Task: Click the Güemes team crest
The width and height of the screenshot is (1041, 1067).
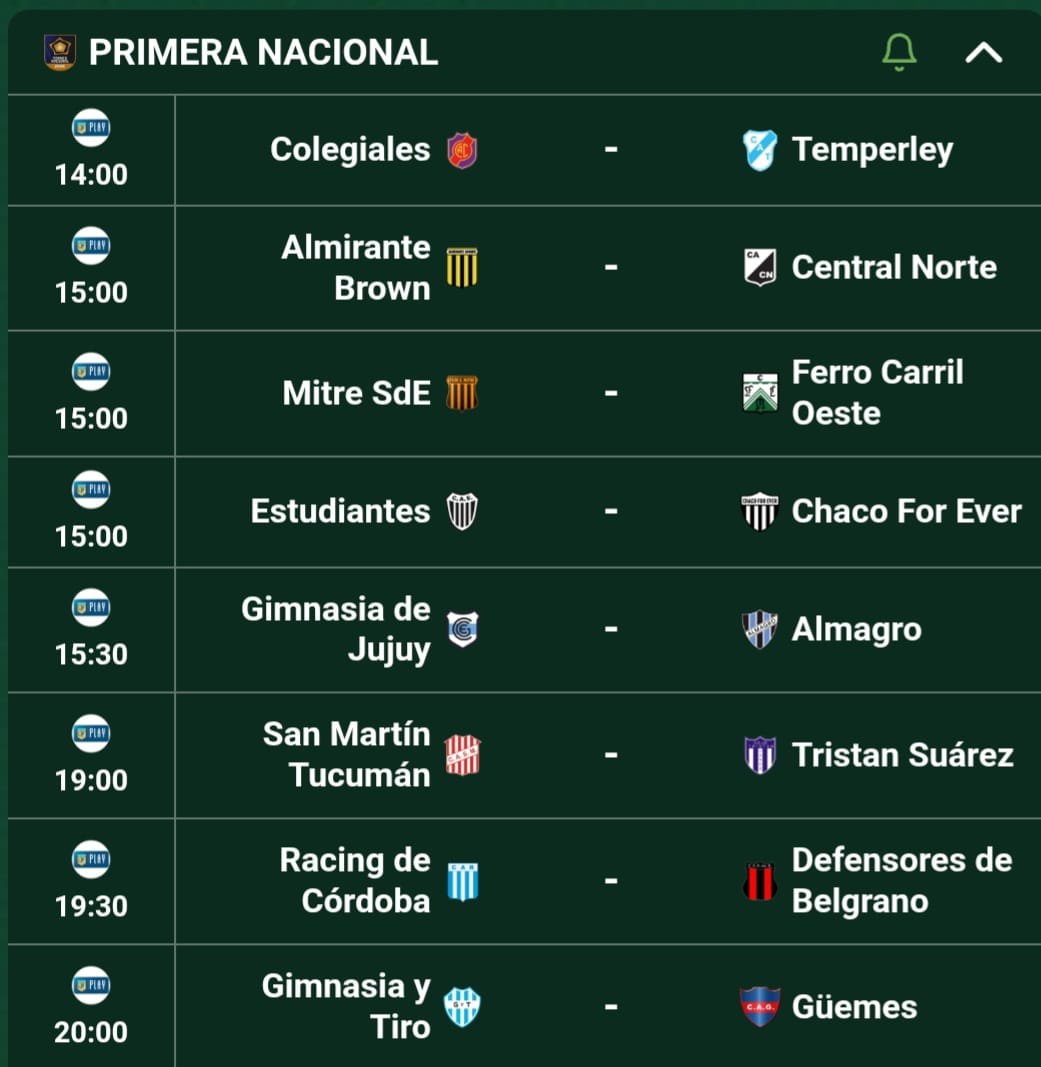Action: (760, 1006)
